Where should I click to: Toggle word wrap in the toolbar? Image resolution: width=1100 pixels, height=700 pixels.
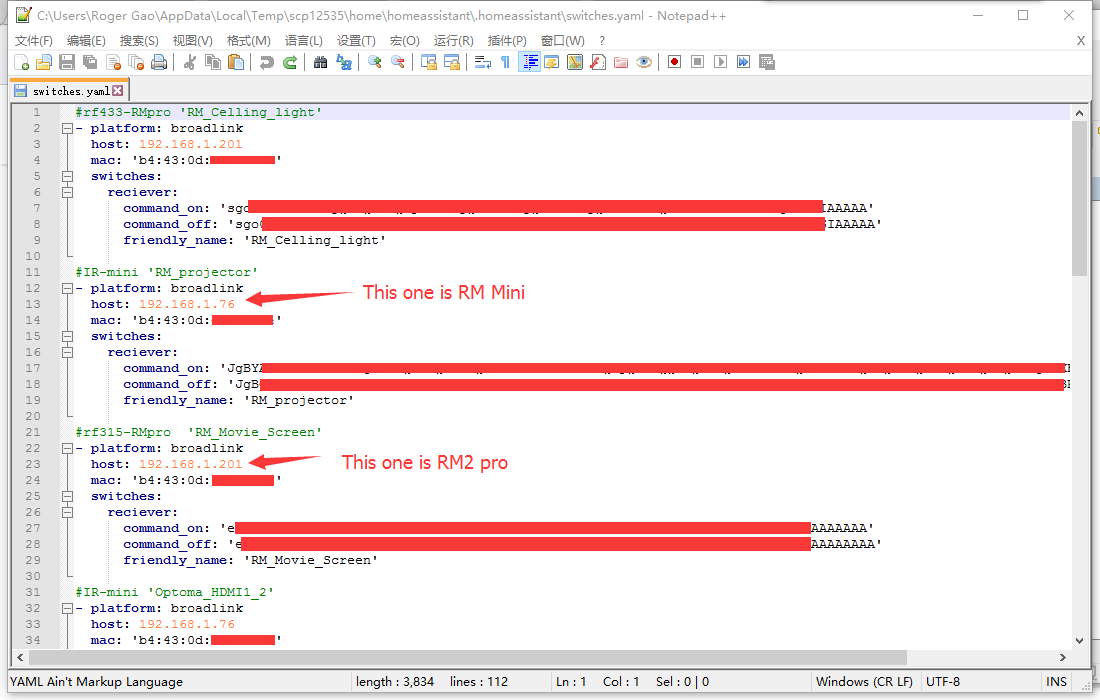point(480,62)
